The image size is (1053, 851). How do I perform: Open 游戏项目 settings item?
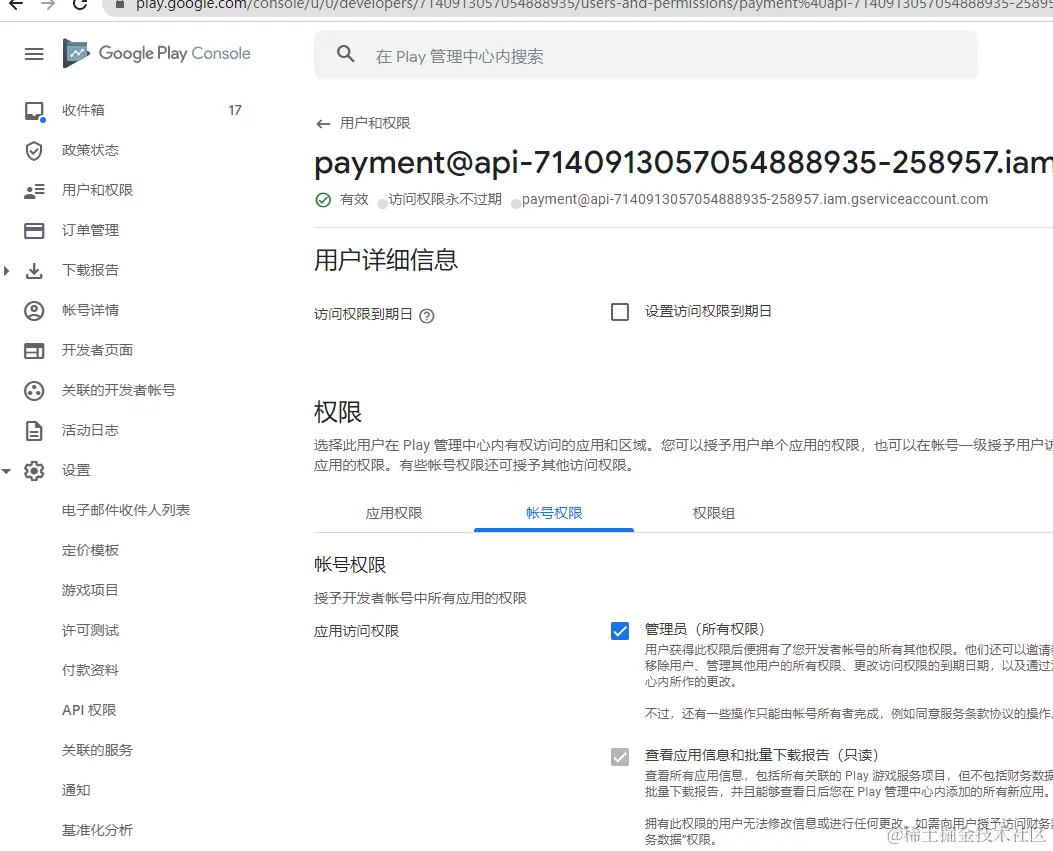click(90, 590)
